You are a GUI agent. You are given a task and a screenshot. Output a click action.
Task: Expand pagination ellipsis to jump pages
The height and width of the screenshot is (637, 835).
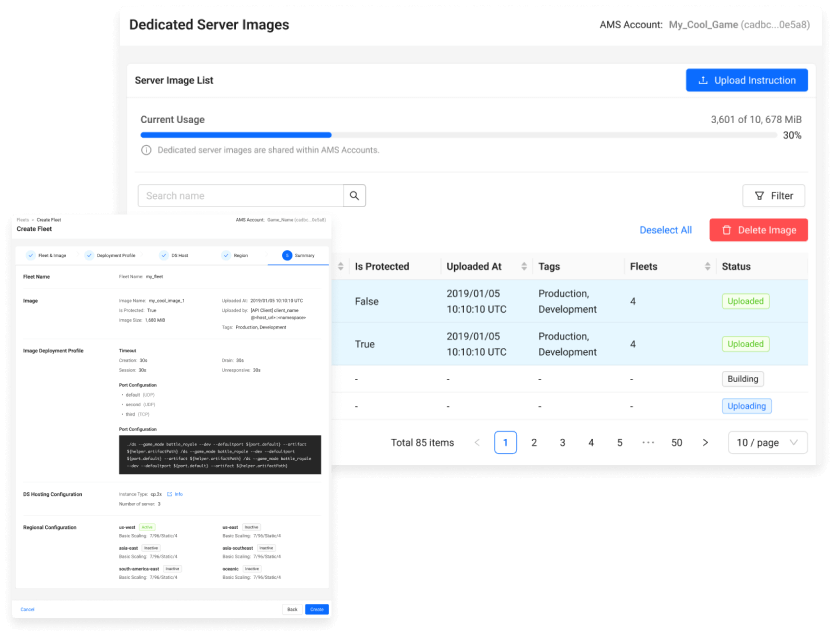pos(648,442)
